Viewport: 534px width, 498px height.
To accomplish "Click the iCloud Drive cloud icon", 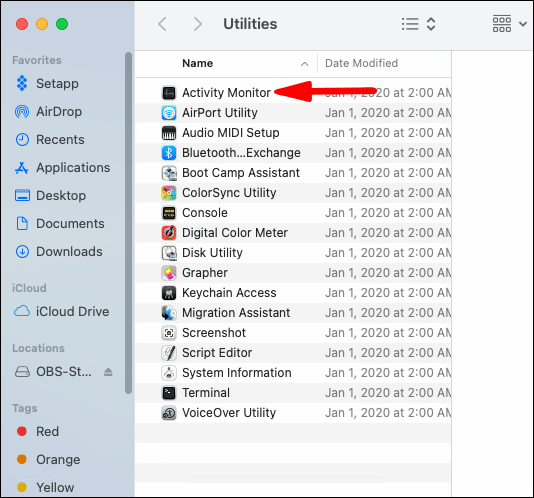I will click(22, 311).
